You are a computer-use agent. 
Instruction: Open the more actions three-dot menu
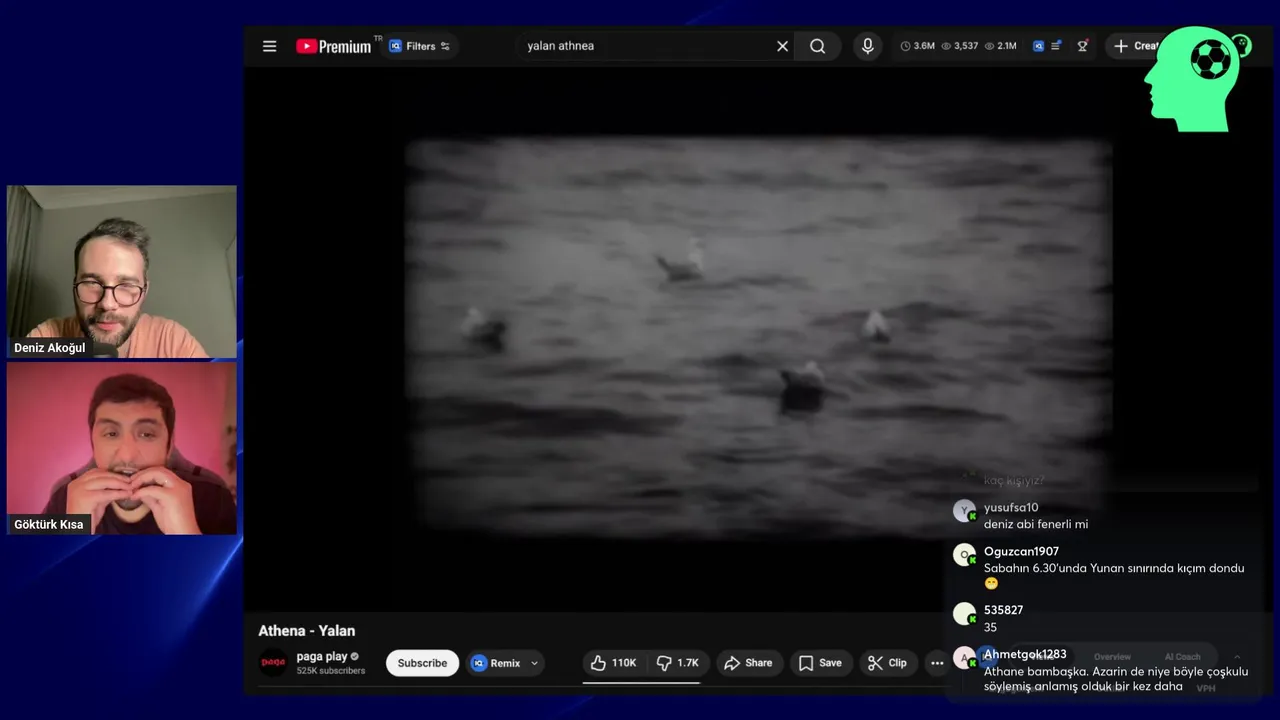[937, 663]
